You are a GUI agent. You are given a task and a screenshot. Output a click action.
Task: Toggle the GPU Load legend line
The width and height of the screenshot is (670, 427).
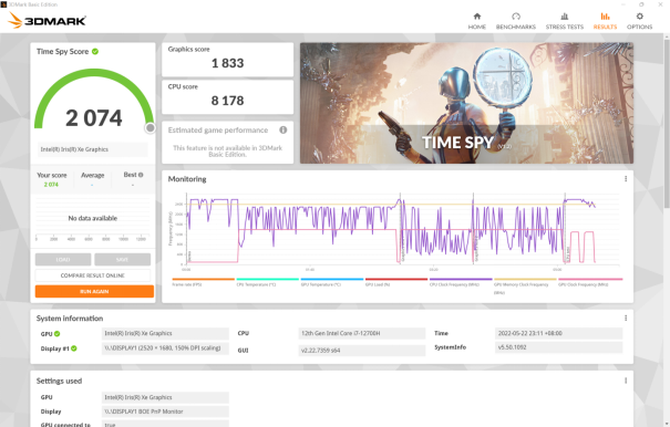[396, 282]
